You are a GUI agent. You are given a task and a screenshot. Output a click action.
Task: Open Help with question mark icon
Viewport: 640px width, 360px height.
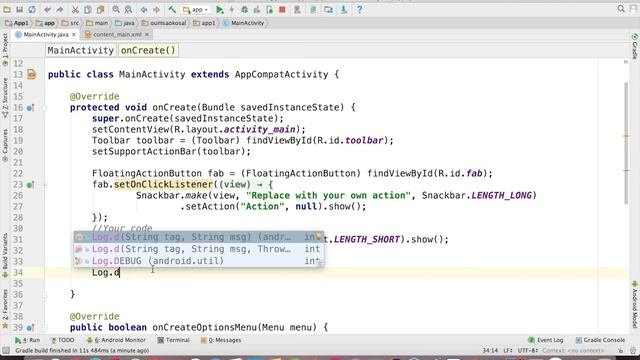359,9
